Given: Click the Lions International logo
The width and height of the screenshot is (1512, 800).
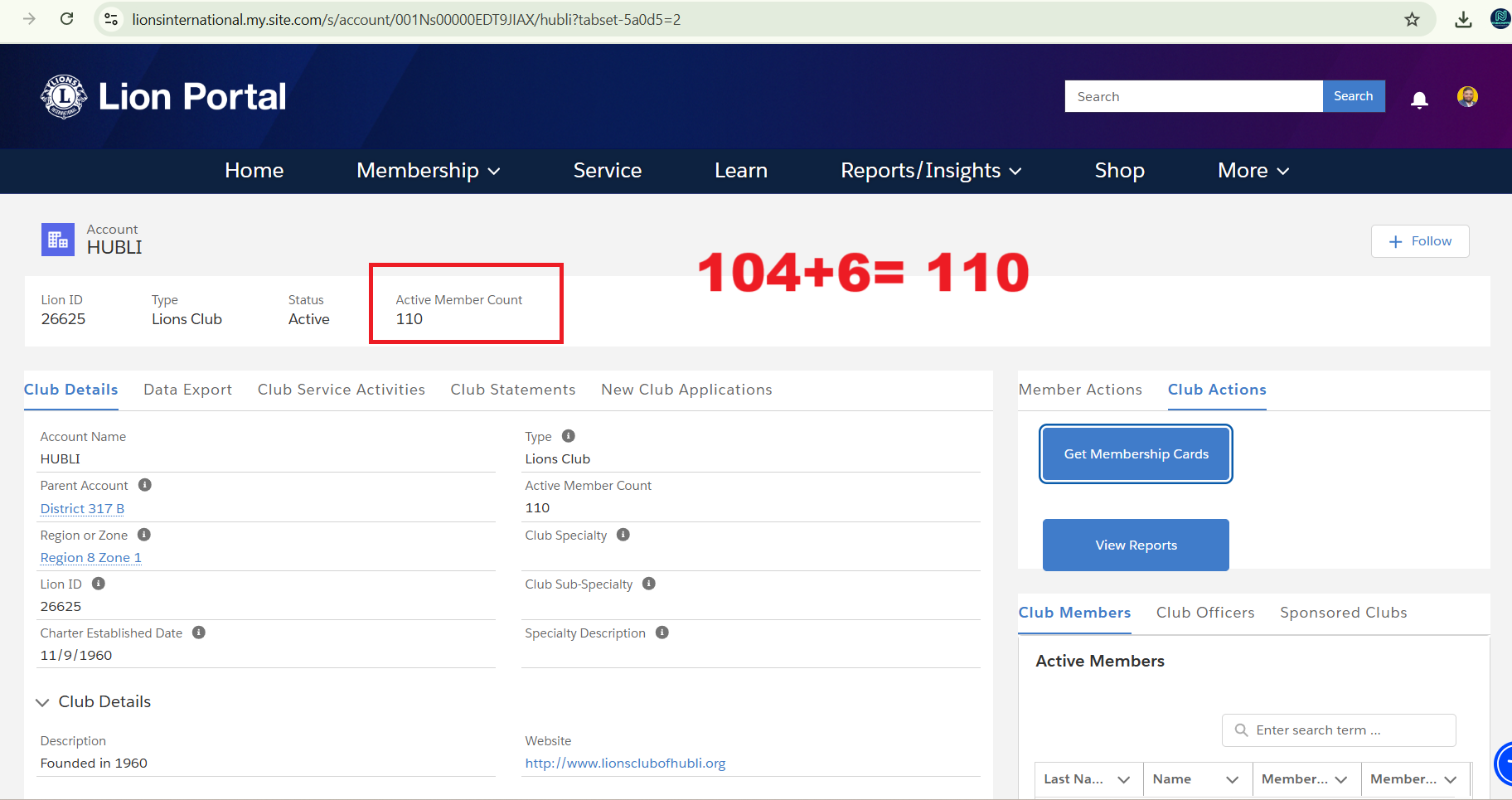Looking at the screenshot, I should 64,97.
